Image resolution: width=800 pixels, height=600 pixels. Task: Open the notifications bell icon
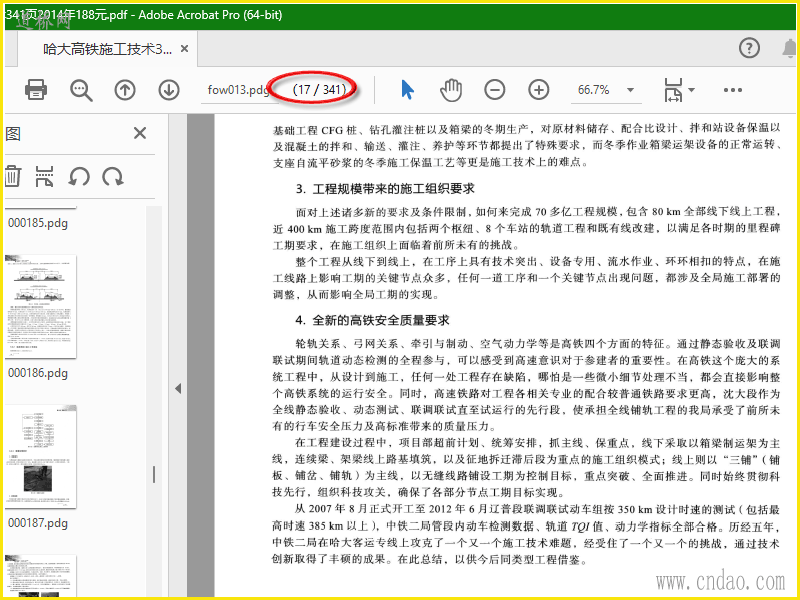(x=789, y=48)
